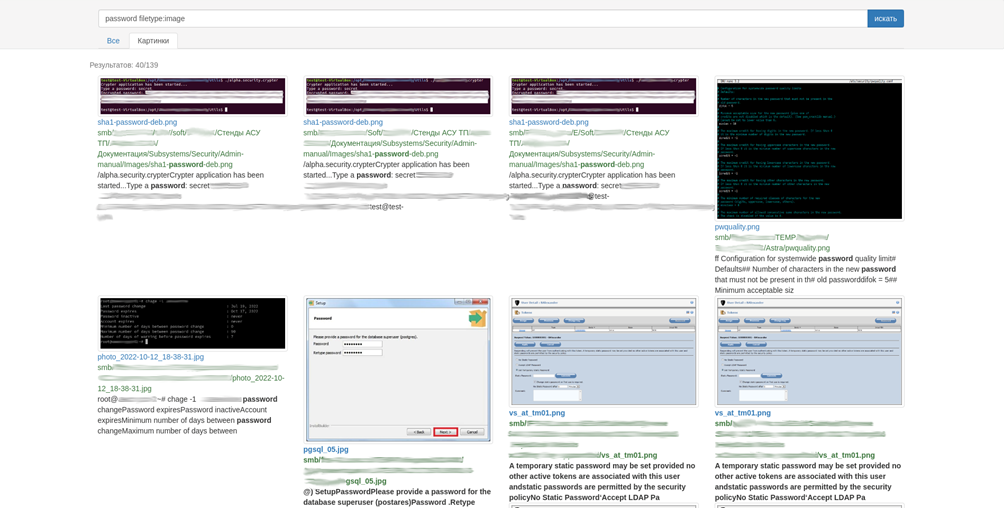
Task: Open the second vs_at_tm01.png browser thumbnail
Action: [x=809, y=351]
